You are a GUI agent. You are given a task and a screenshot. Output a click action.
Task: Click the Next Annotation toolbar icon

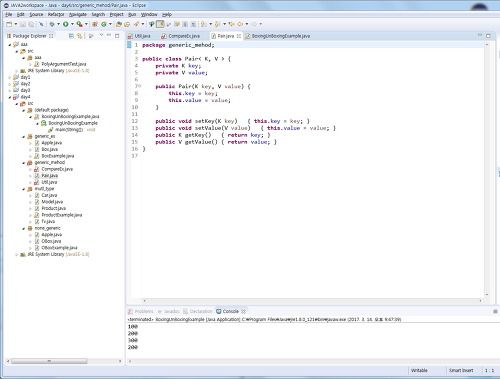(x=204, y=24)
